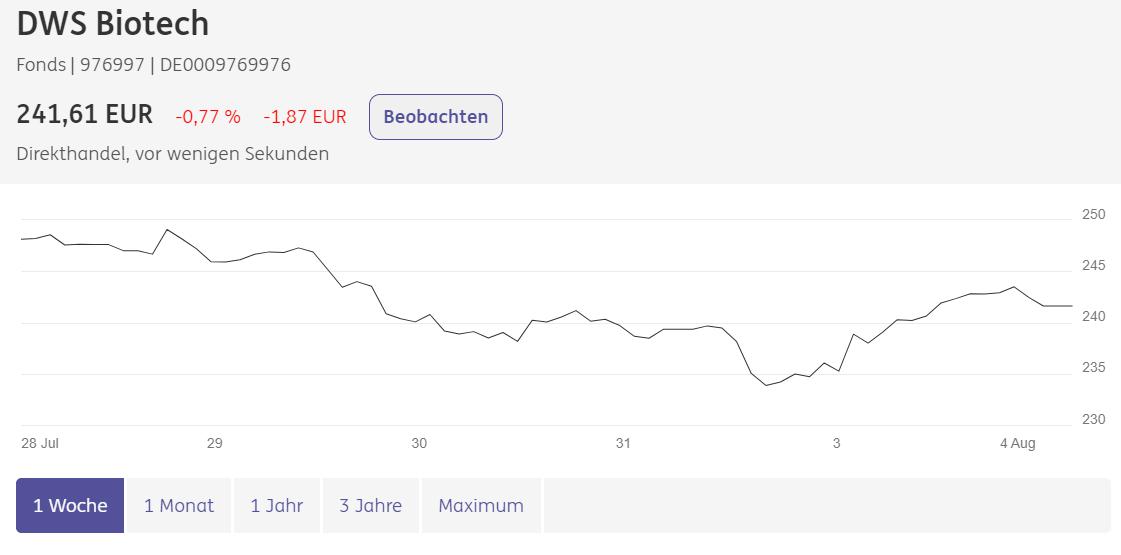Click the Direkthandel timestamp text
The width and height of the screenshot is (1121, 555).
pyautogui.click(x=173, y=154)
